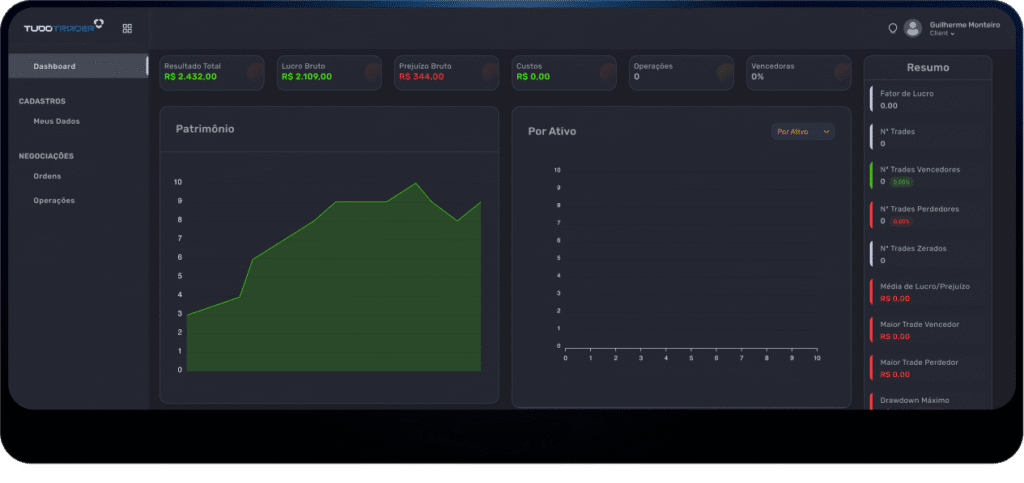Screen dimensions: 1024x483
Task: Select Dashboard in the sidebar
Action: coord(54,66)
